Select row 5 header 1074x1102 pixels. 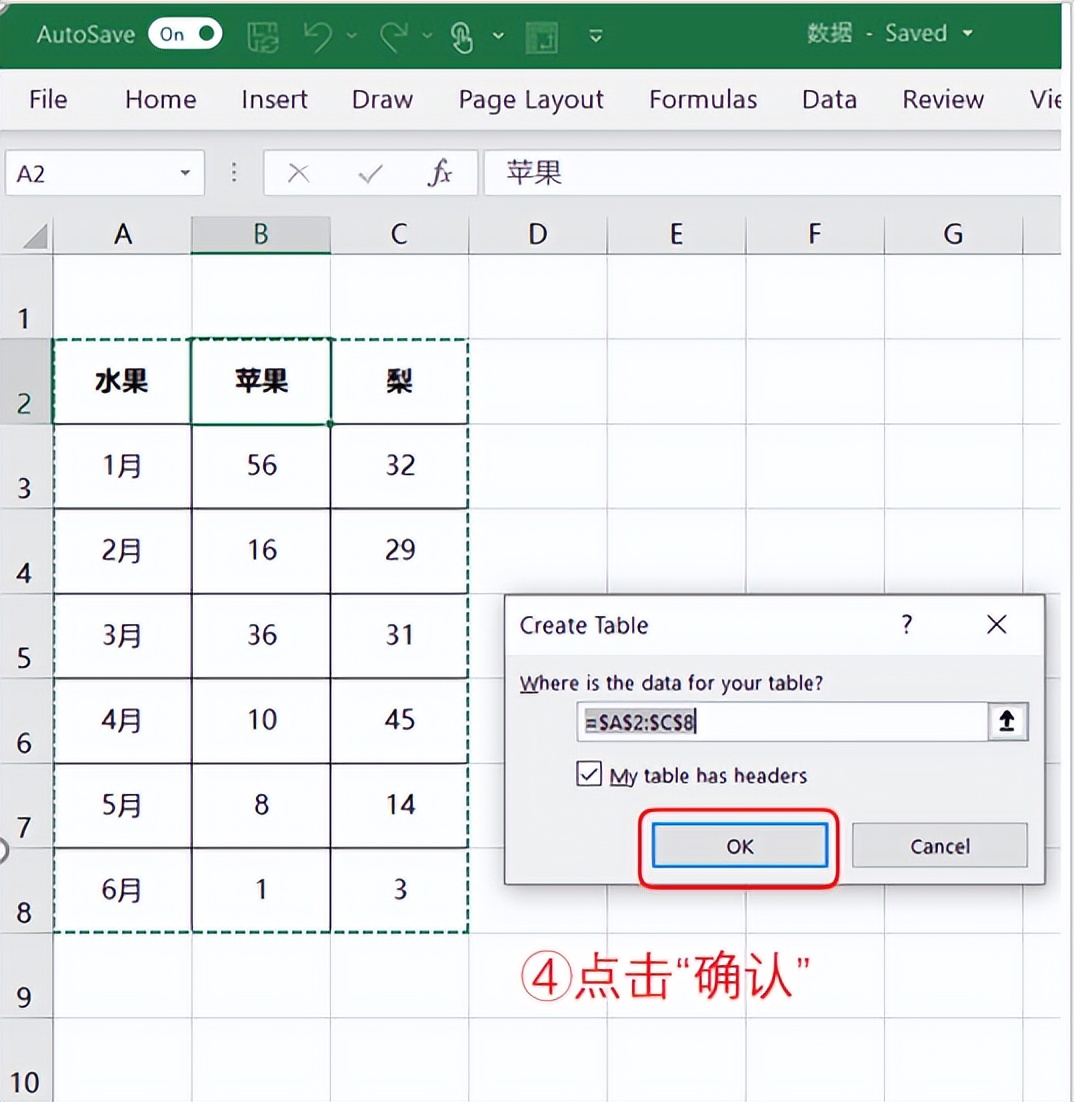(x=26, y=636)
